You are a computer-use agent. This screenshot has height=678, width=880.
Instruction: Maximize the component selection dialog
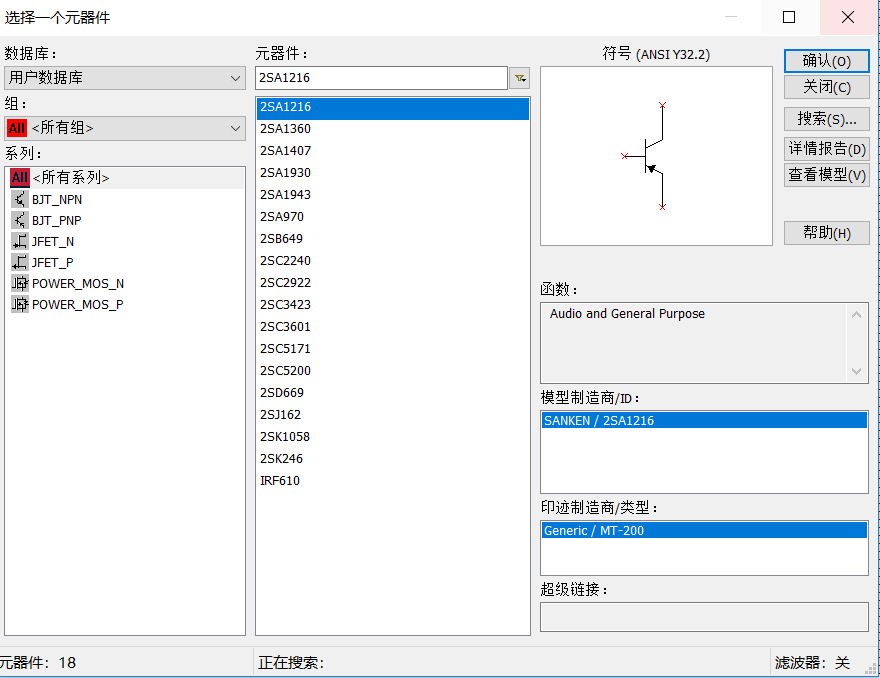click(789, 17)
